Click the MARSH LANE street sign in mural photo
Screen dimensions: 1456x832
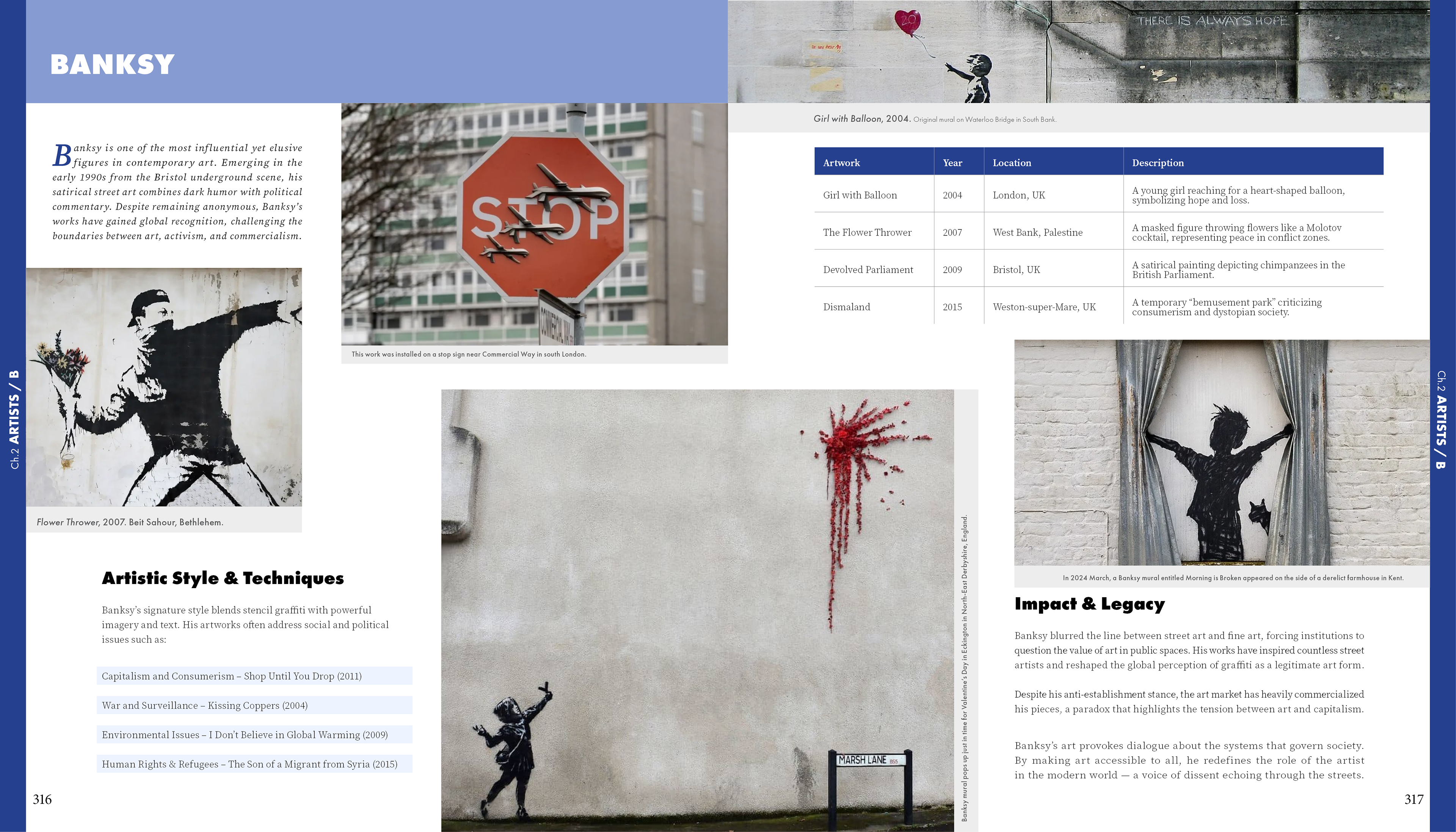coord(871,760)
